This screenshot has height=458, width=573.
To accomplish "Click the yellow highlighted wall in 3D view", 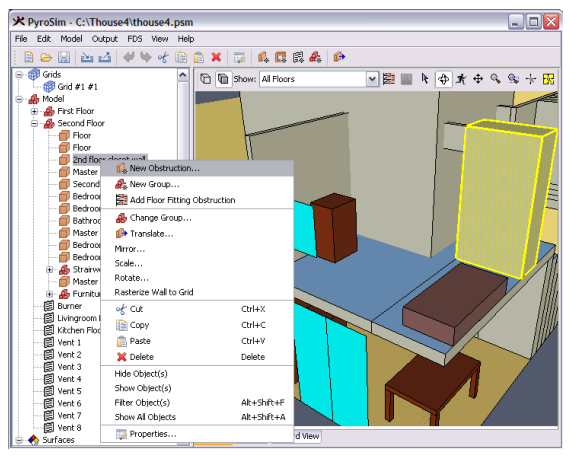I will [x=501, y=199].
